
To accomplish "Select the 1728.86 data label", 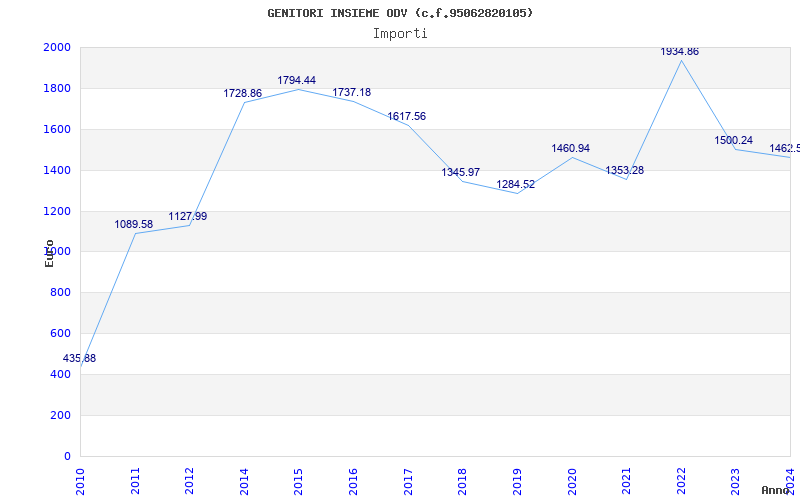I will pyautogui.click(x=242, y=93).
